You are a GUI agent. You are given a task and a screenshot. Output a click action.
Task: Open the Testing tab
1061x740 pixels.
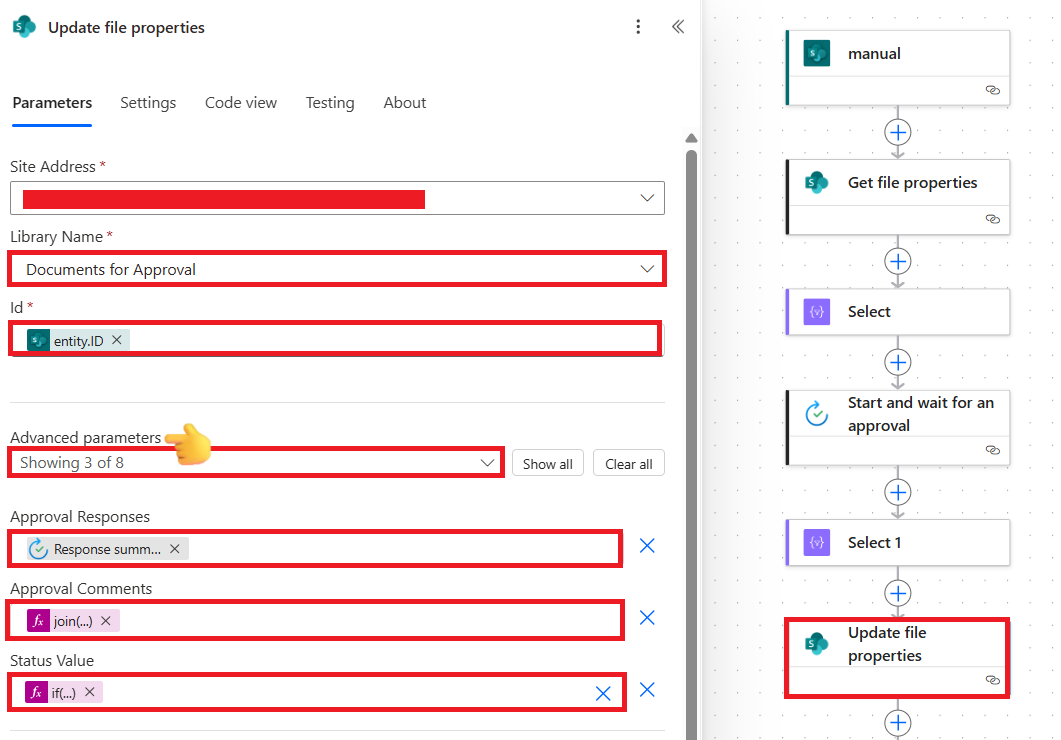(330, 103)
